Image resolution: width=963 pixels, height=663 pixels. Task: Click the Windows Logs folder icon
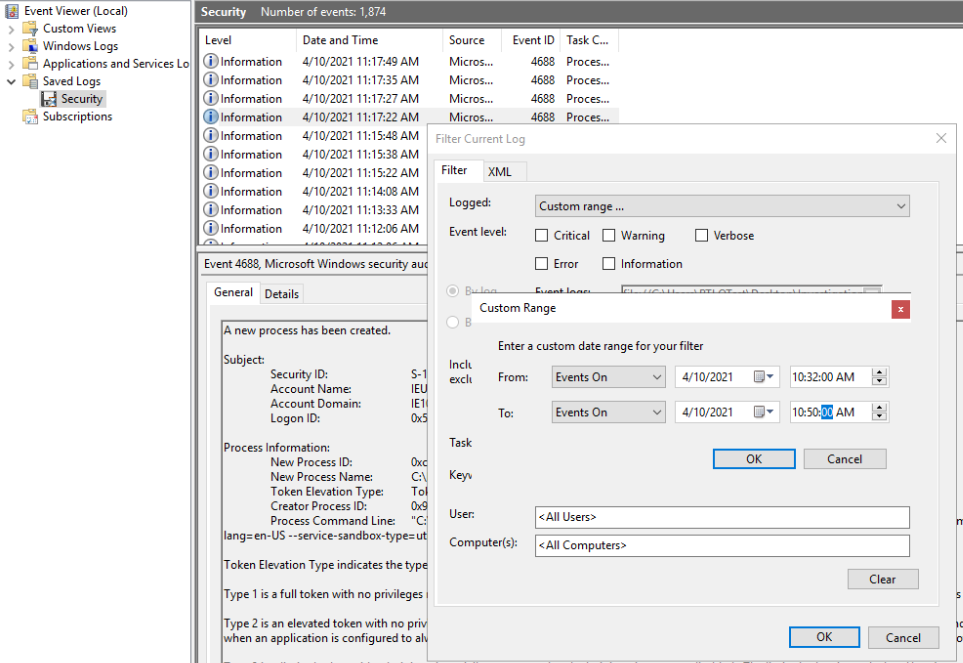coord(30,47)
